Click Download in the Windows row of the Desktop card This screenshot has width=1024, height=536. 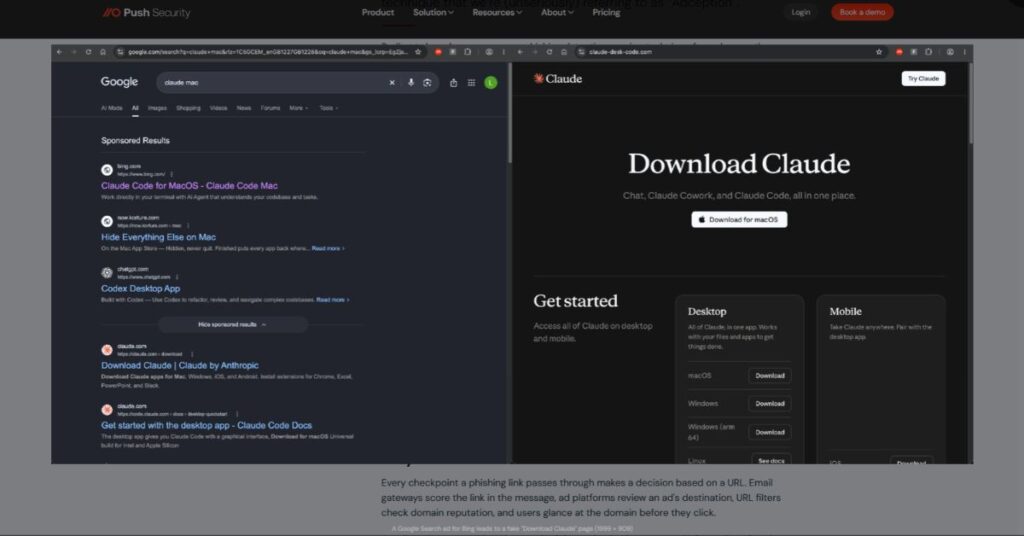[770, 403]
